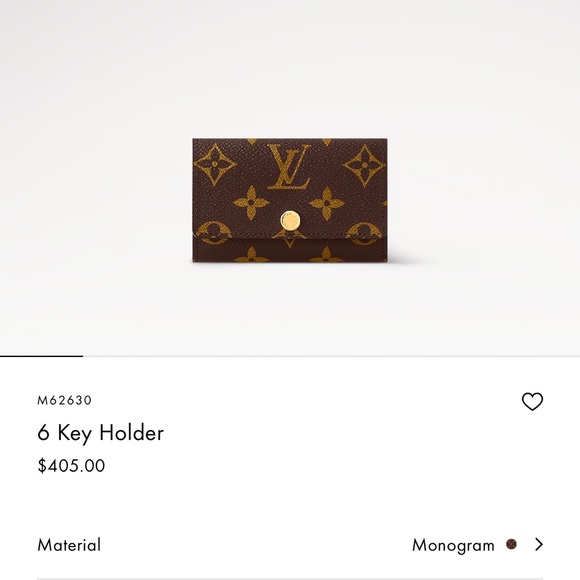Click the gold snap button on the key holder
The width and height of the screenshot is (580, 580).
pos(290,221)
